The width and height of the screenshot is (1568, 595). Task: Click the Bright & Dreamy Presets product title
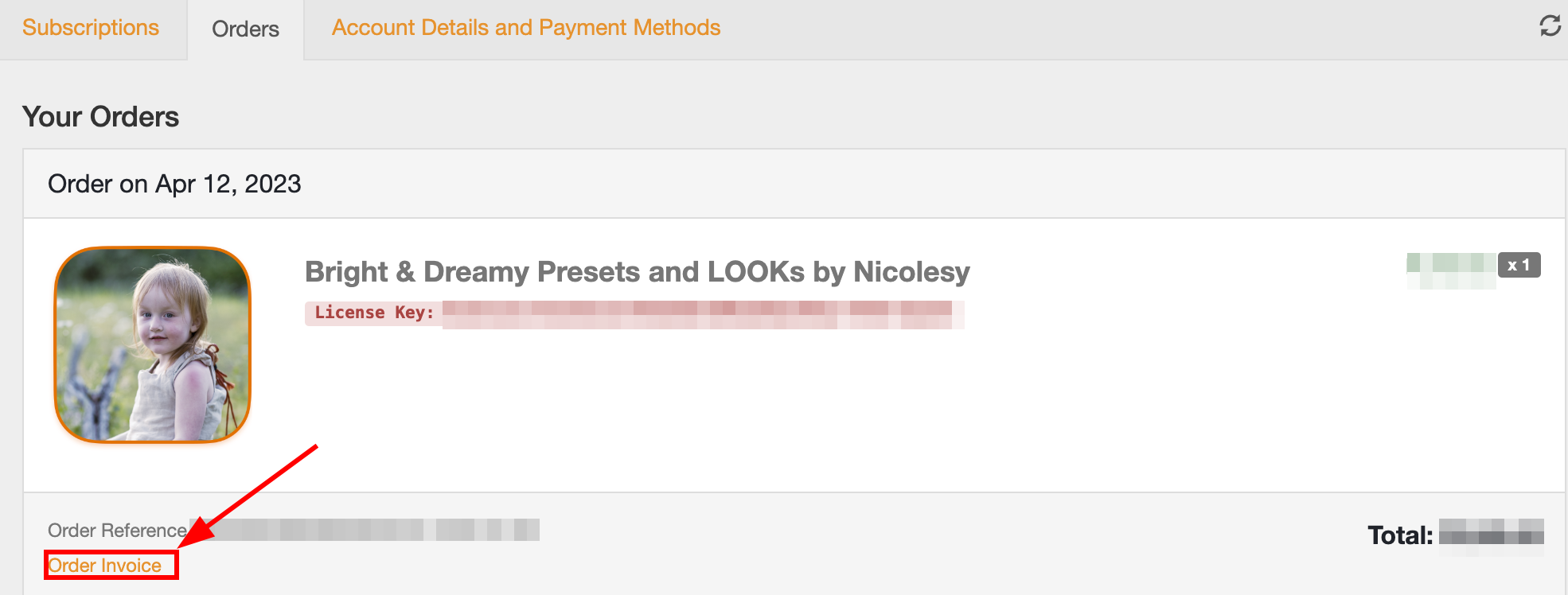[637, 272]
